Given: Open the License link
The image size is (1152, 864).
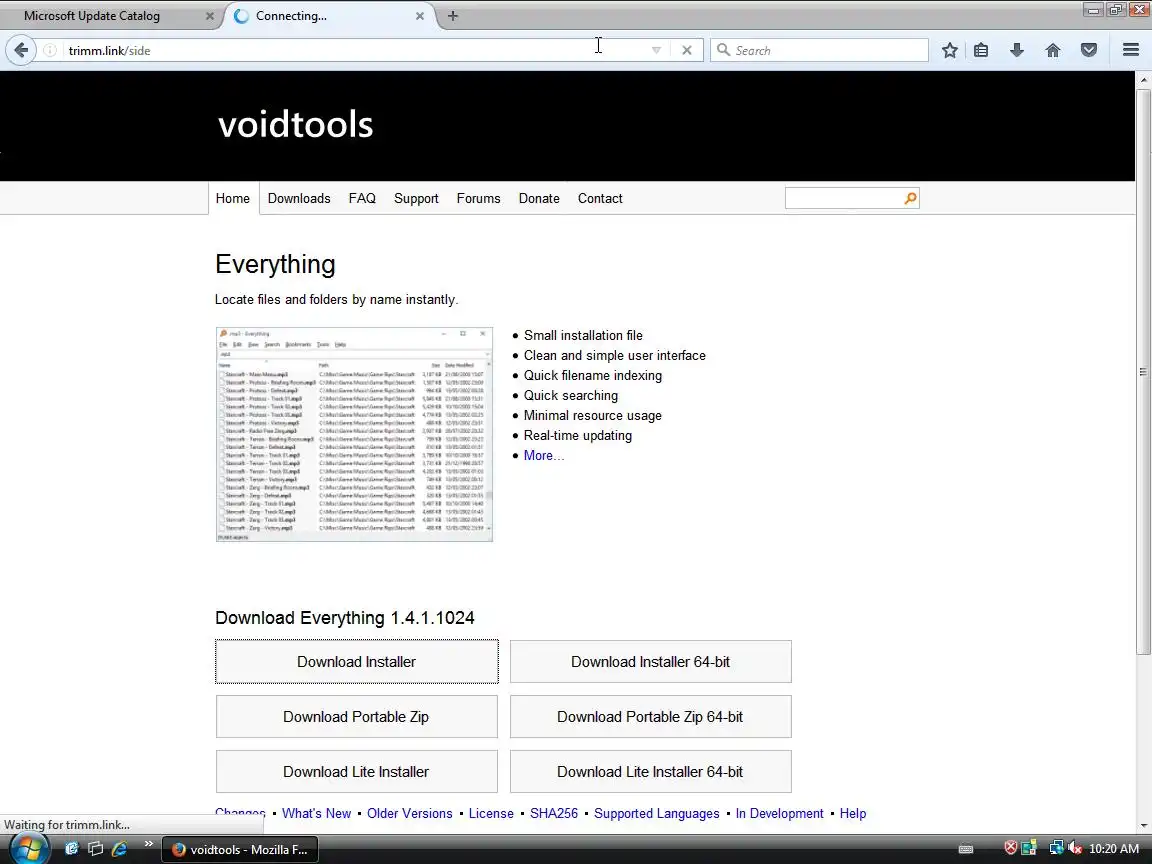Looking at the screenshot, I should [491, 813].
